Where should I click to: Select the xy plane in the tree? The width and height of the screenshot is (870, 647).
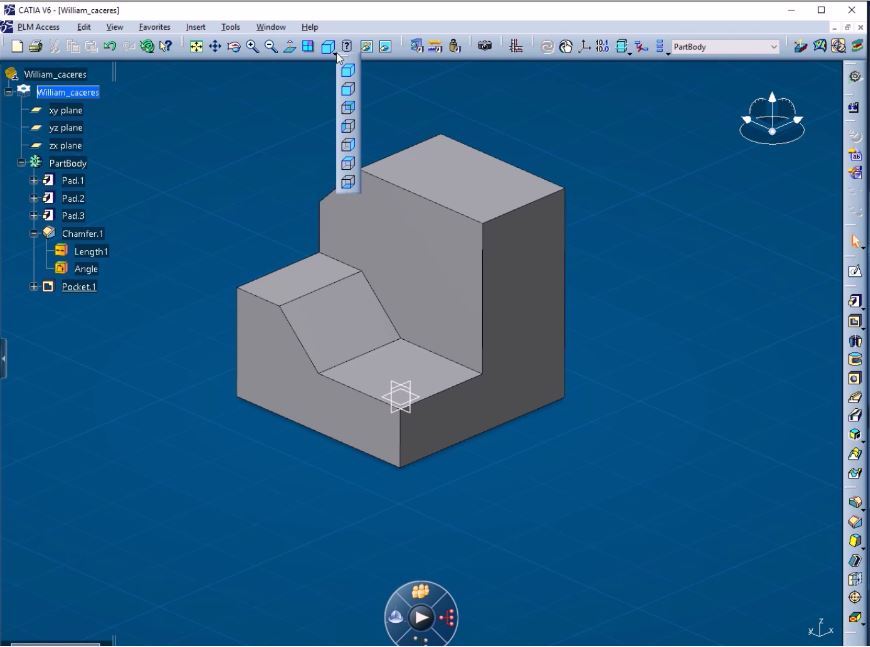click(65, 111)
